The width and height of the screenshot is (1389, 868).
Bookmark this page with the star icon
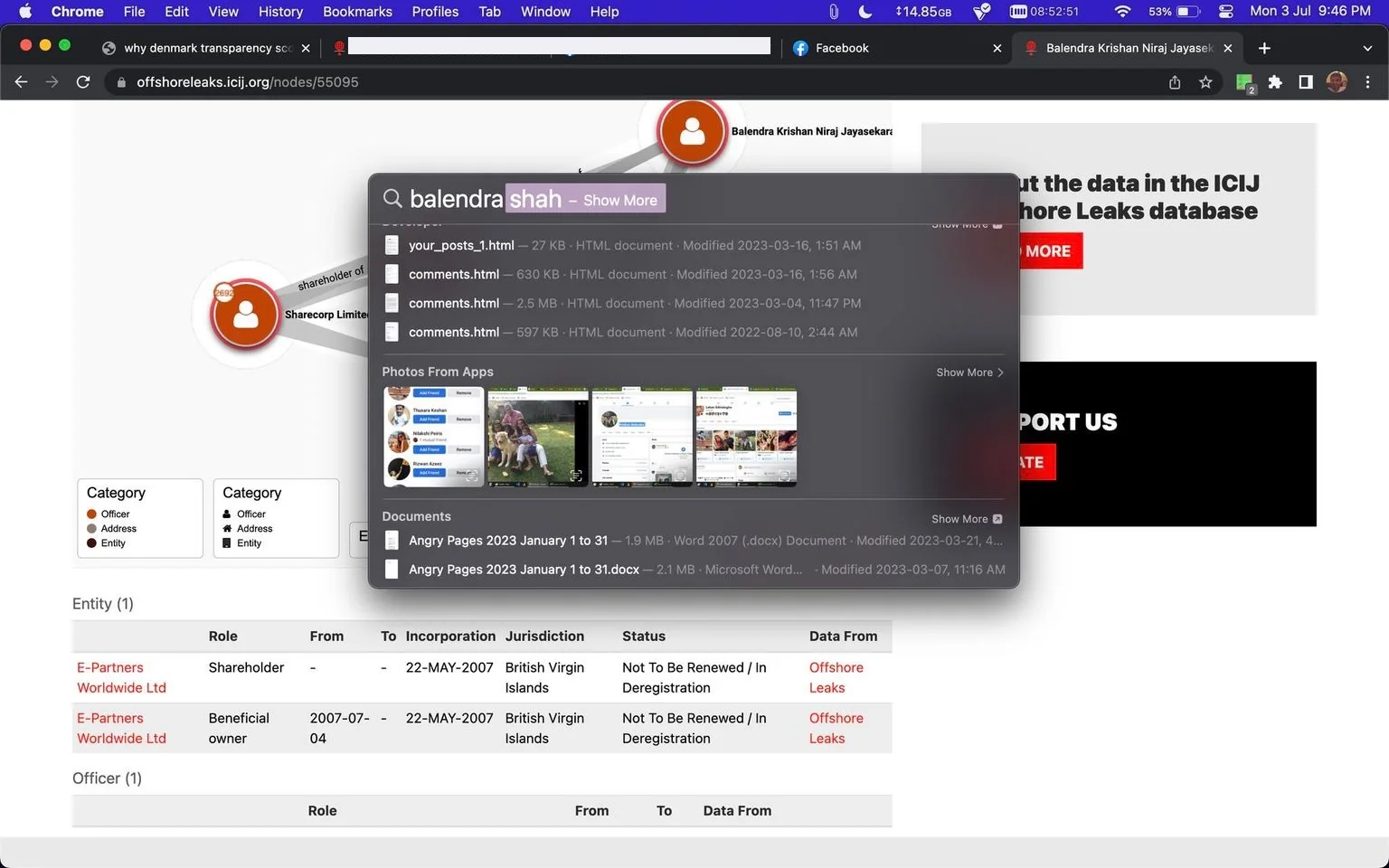(1205, 82)
